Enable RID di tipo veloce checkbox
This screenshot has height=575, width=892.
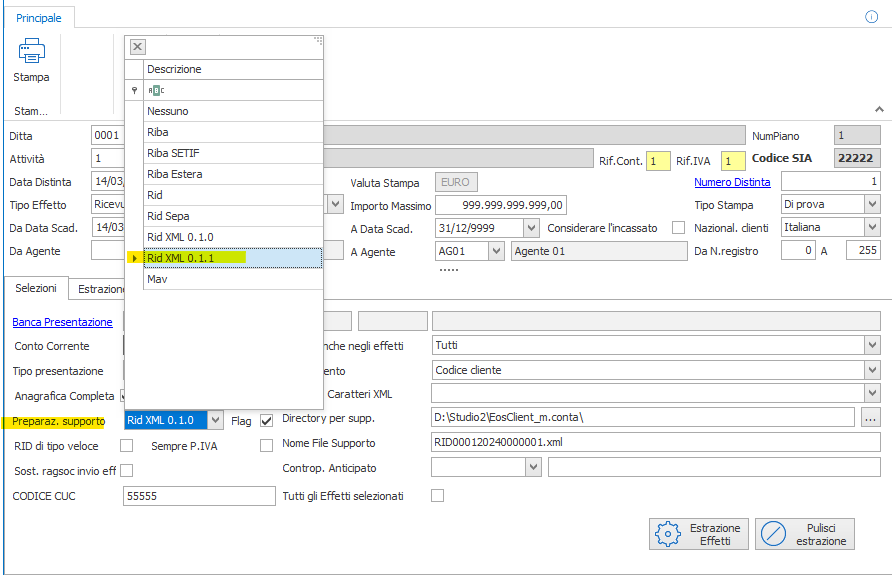point(126,446)
